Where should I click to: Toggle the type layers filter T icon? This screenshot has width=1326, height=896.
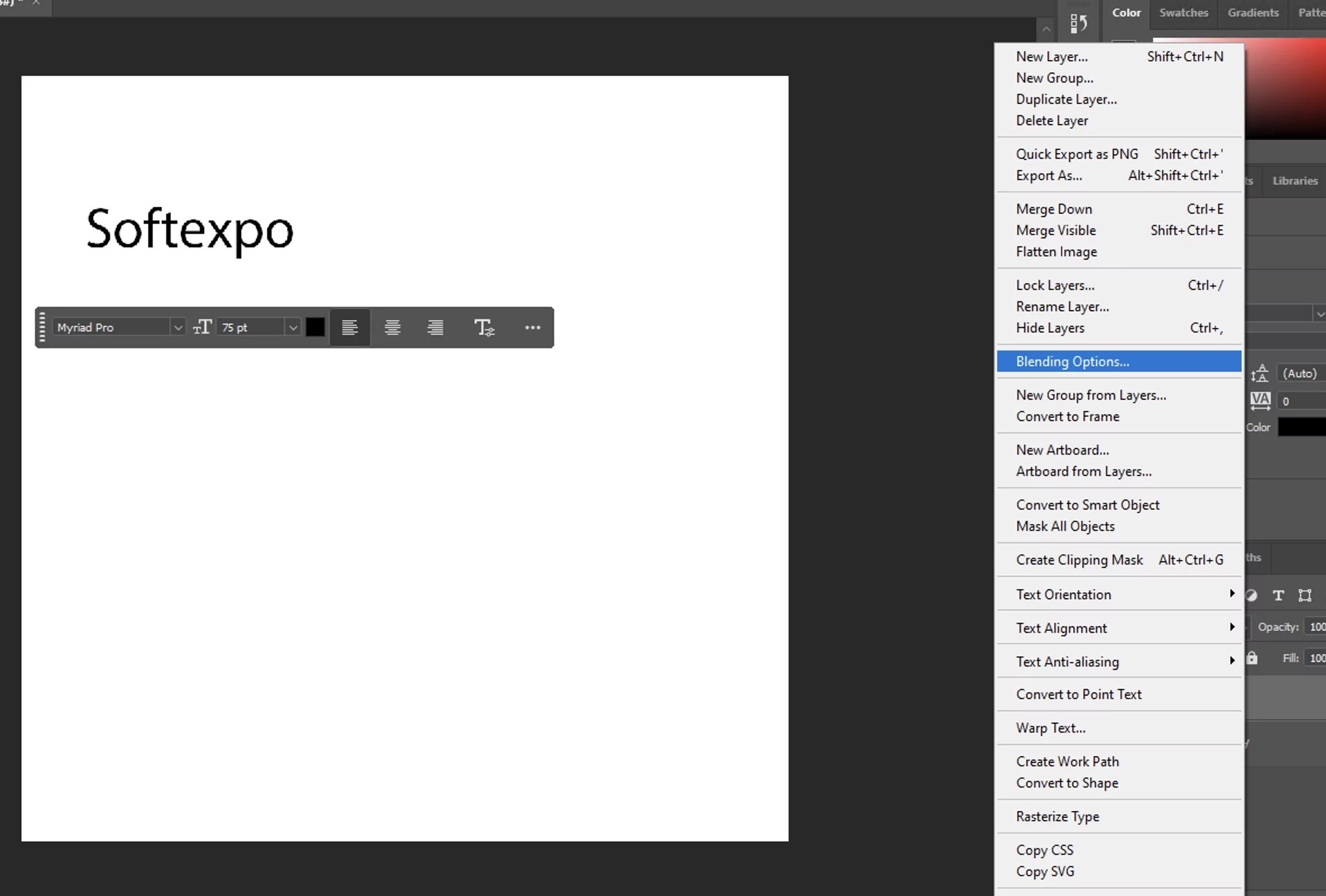coord(1278,595)
